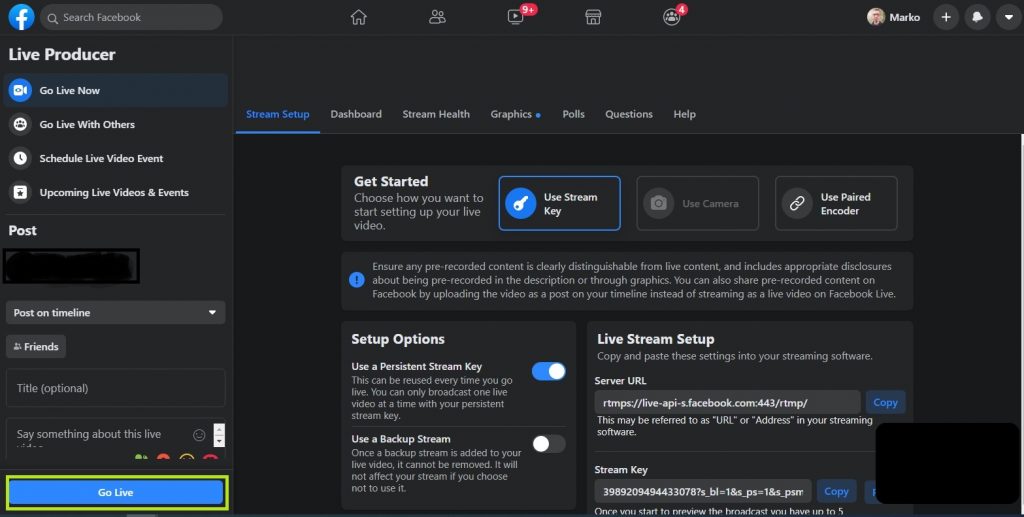Switch to the Polls tab
Image resolution: width=1024 pixels, height=517 pixels.
pyautogui.click(x=573, y=114)
